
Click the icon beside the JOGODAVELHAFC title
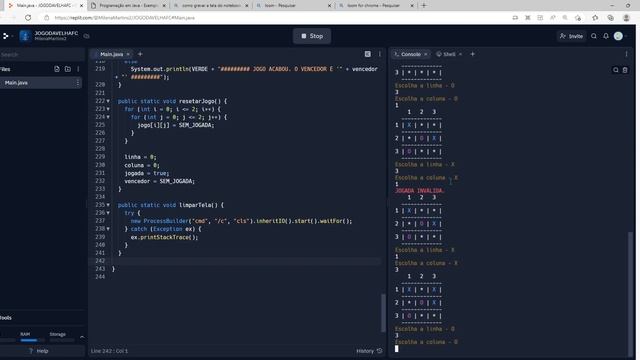pos(86,36)
